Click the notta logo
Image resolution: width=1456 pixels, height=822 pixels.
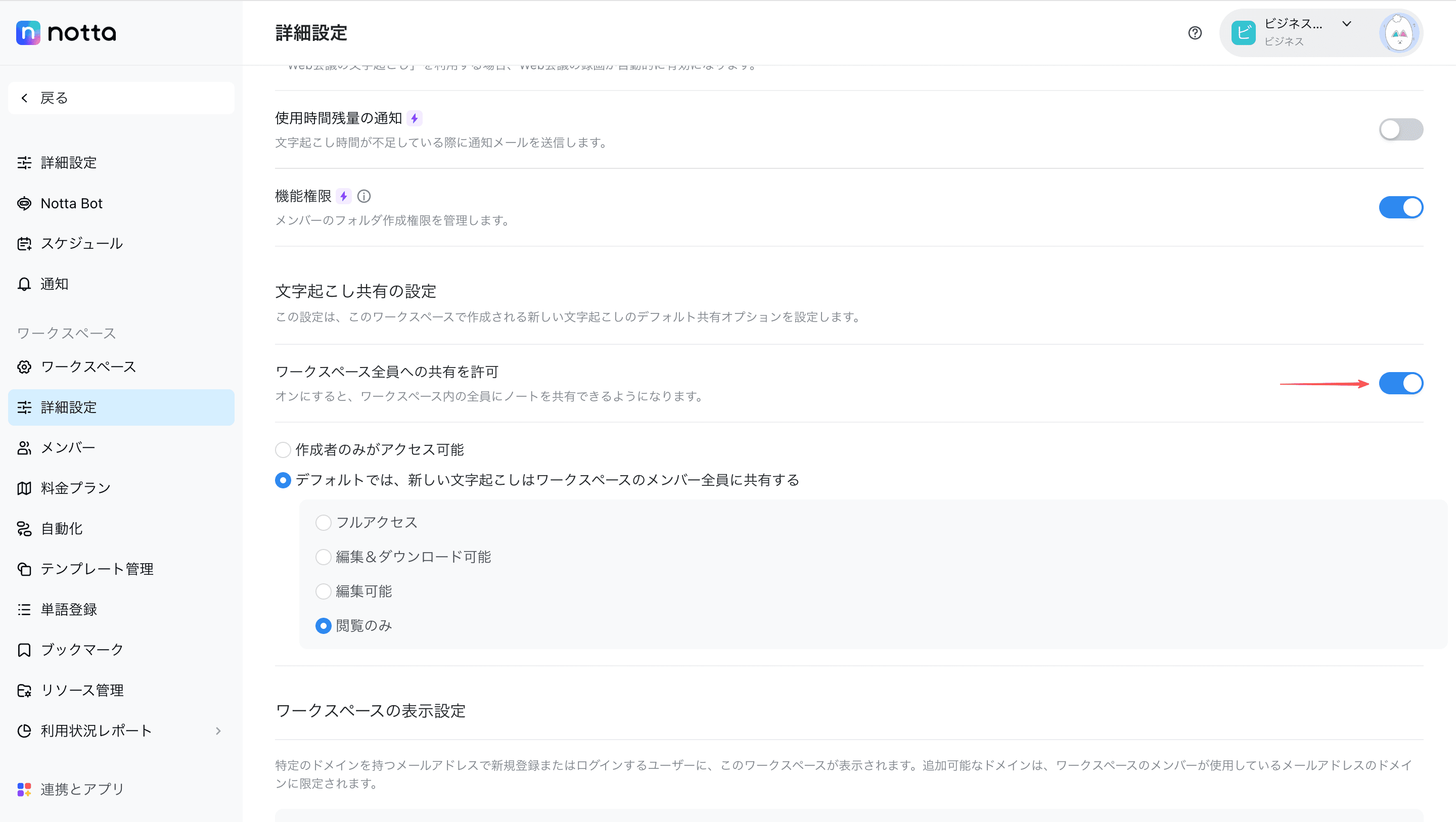[x=66, y=33]
